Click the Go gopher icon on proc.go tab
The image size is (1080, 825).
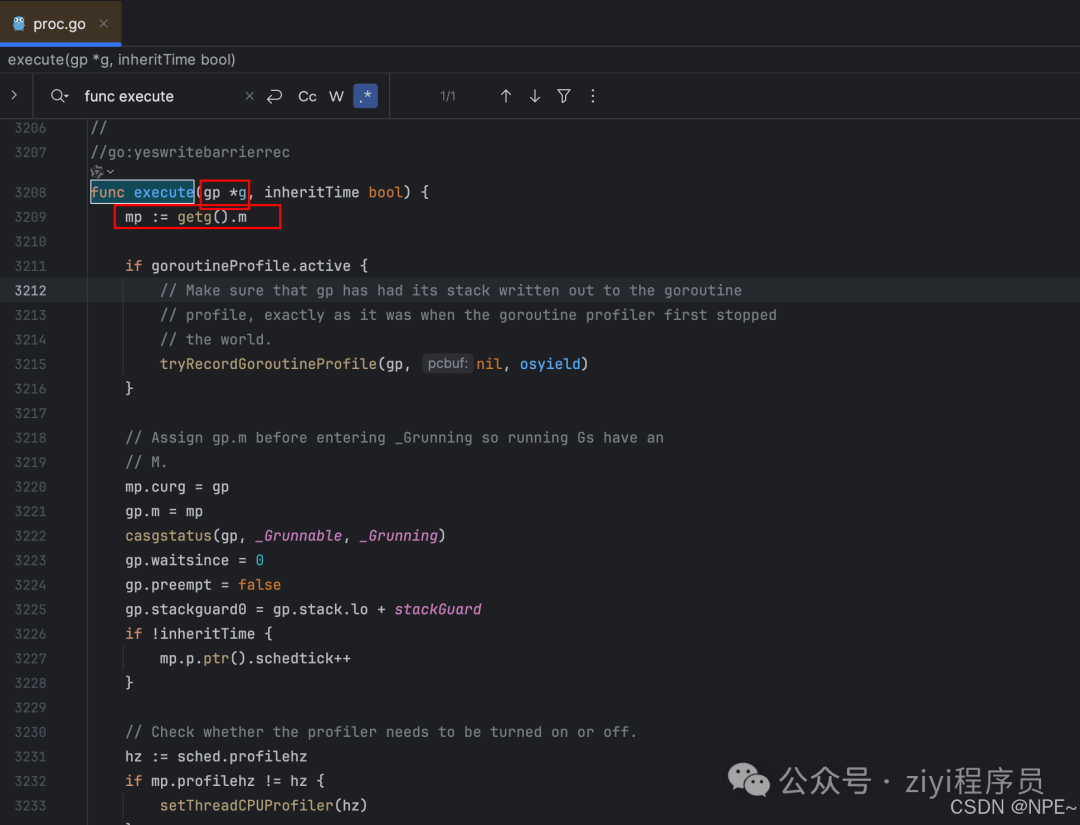(19, 23)
